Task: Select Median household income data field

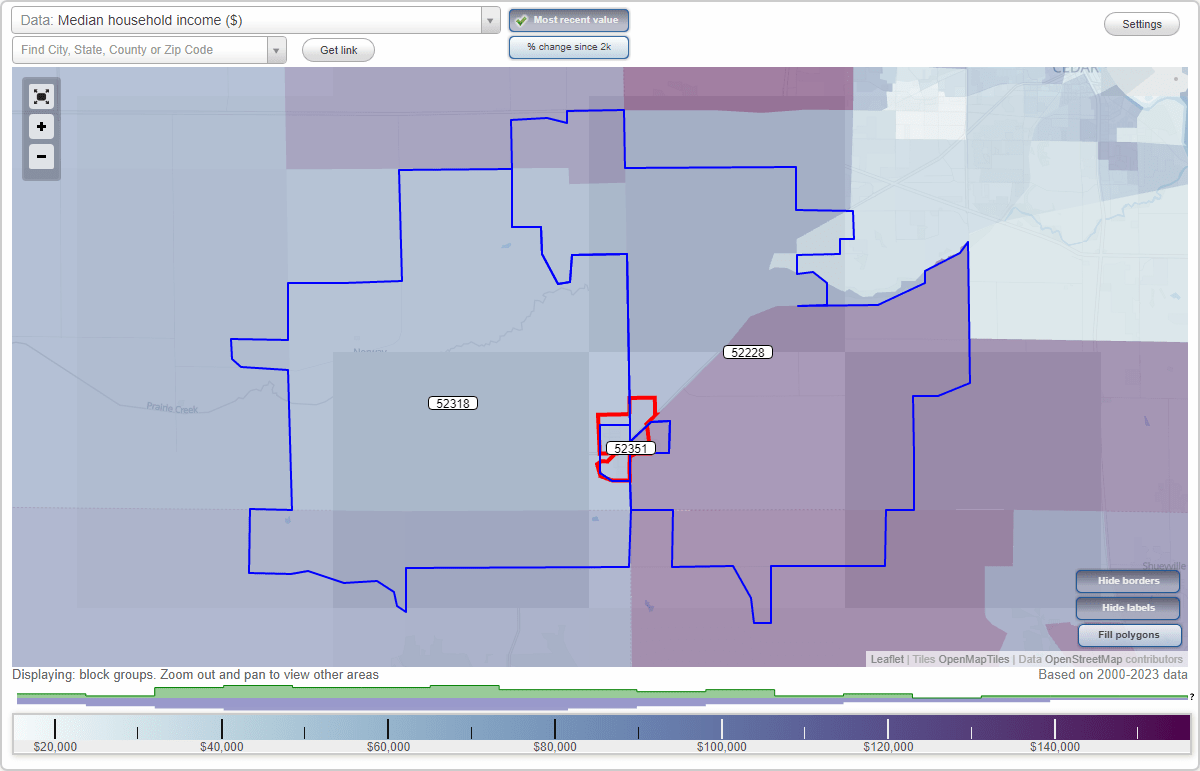Action: tap(246, 20)
